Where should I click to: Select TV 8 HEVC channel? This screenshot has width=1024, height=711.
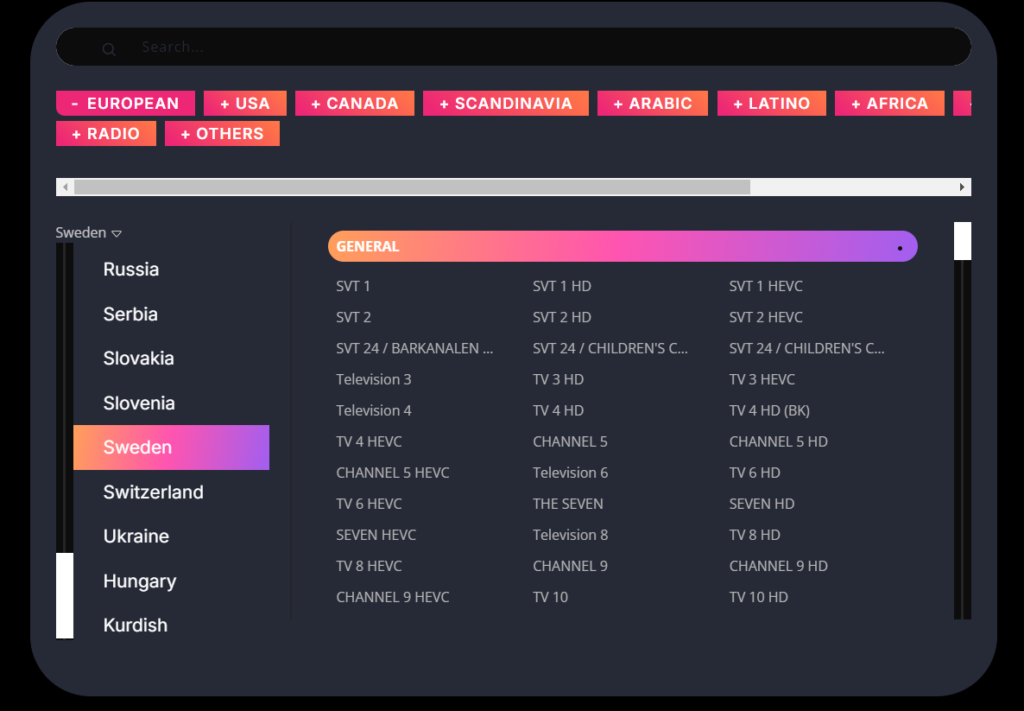coord(369,566)
